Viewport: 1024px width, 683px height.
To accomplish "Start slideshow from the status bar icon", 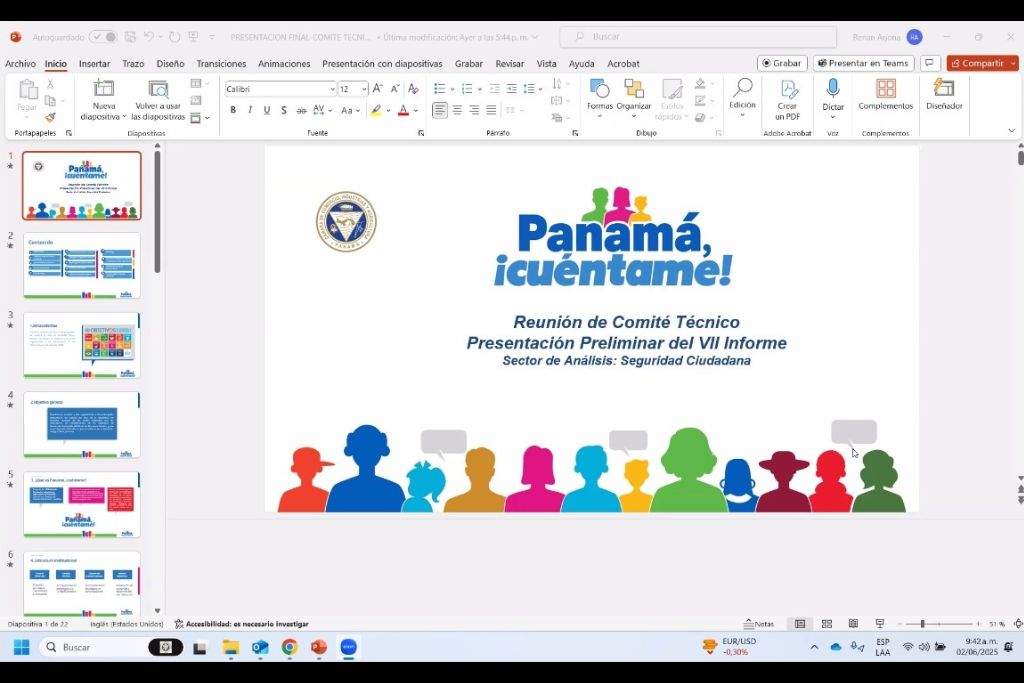I will click(880, 624).
